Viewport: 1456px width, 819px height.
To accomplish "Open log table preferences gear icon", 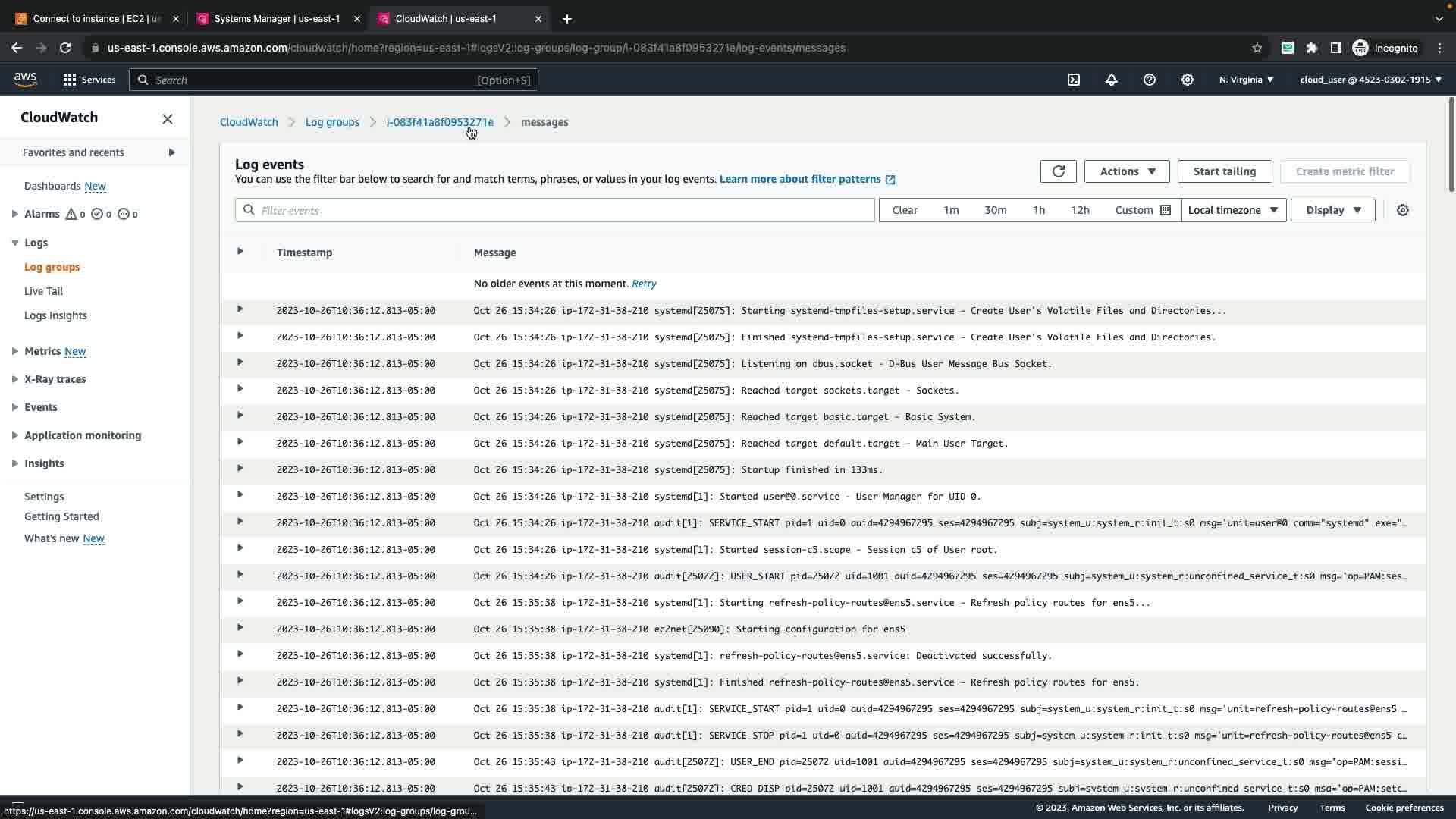I will 1403,210.
